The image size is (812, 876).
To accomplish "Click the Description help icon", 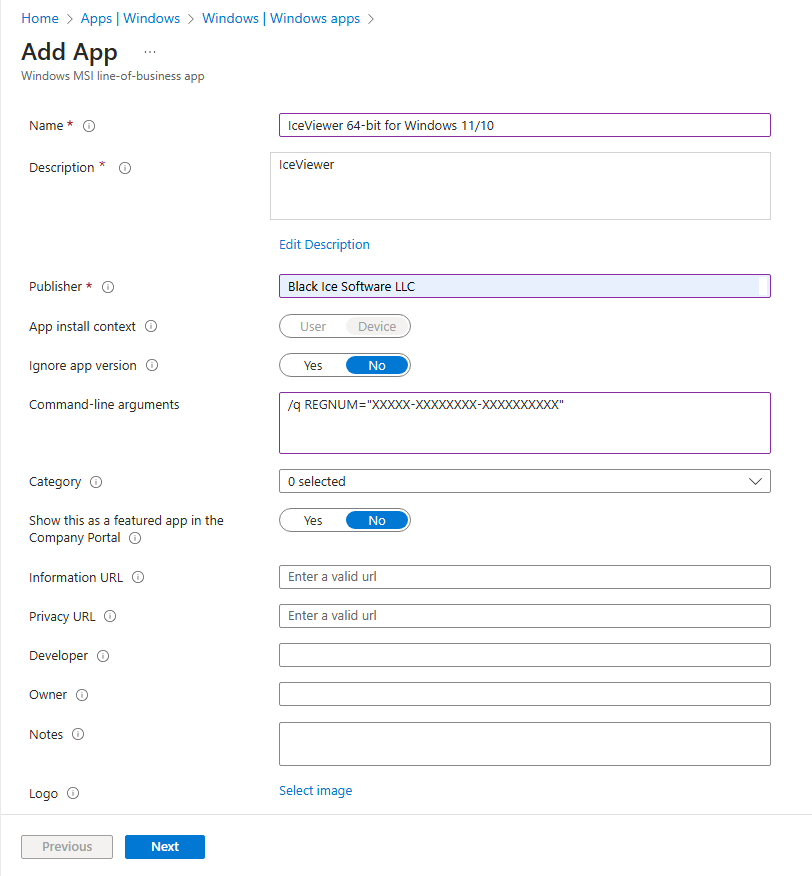I will 124,168.
